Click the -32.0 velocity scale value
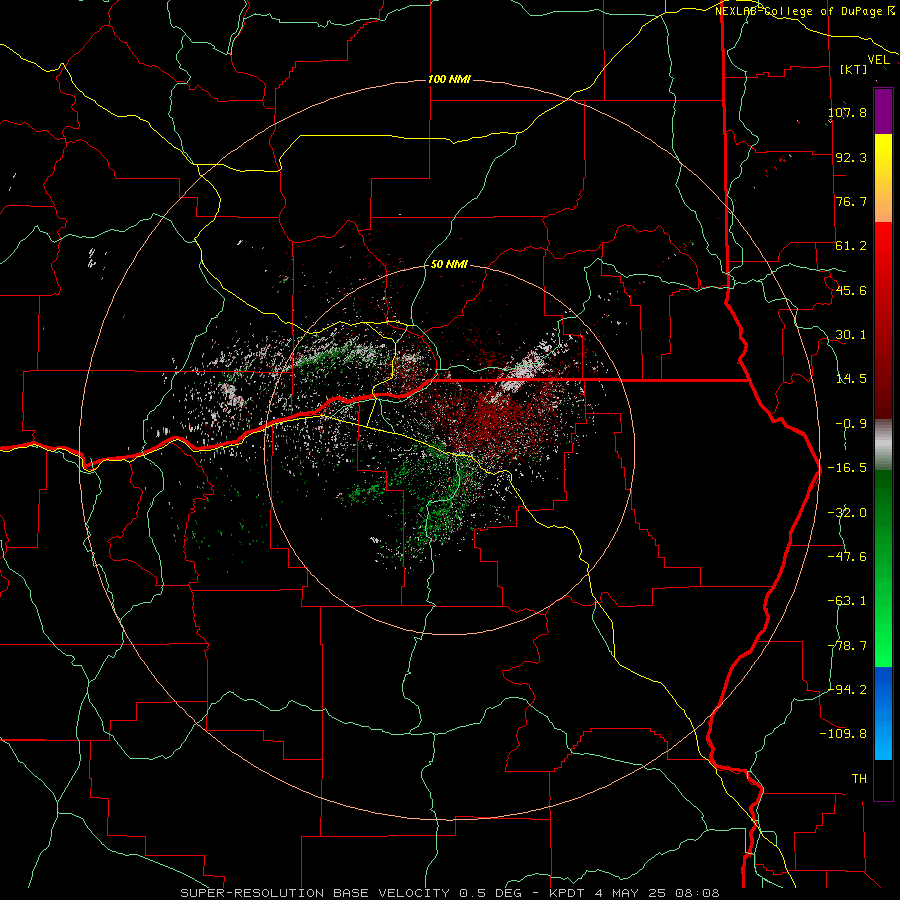The height and width of the screenshot is (900, 900). pos(847,513)
